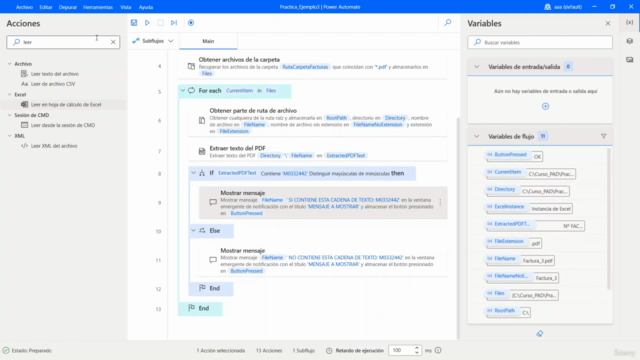Collapse the Excel actions group
This screenshot has height=360, width=640.
point(10,94)
